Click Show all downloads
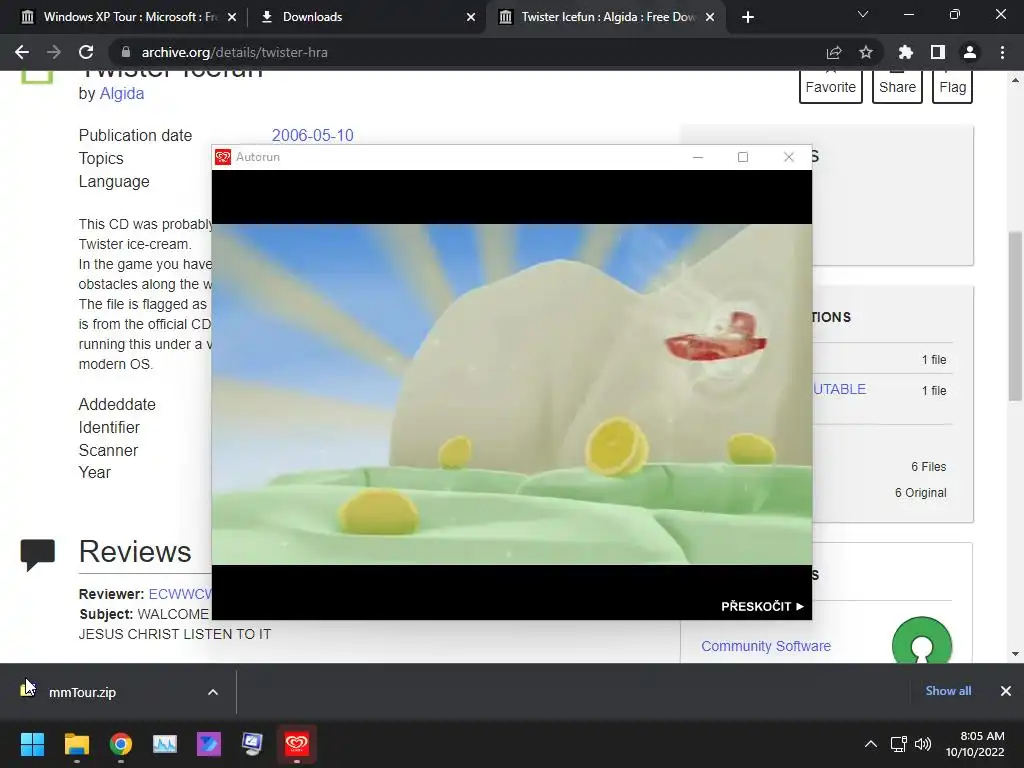The width and height of the screenshot is (1024, 768). click(948, 691)
